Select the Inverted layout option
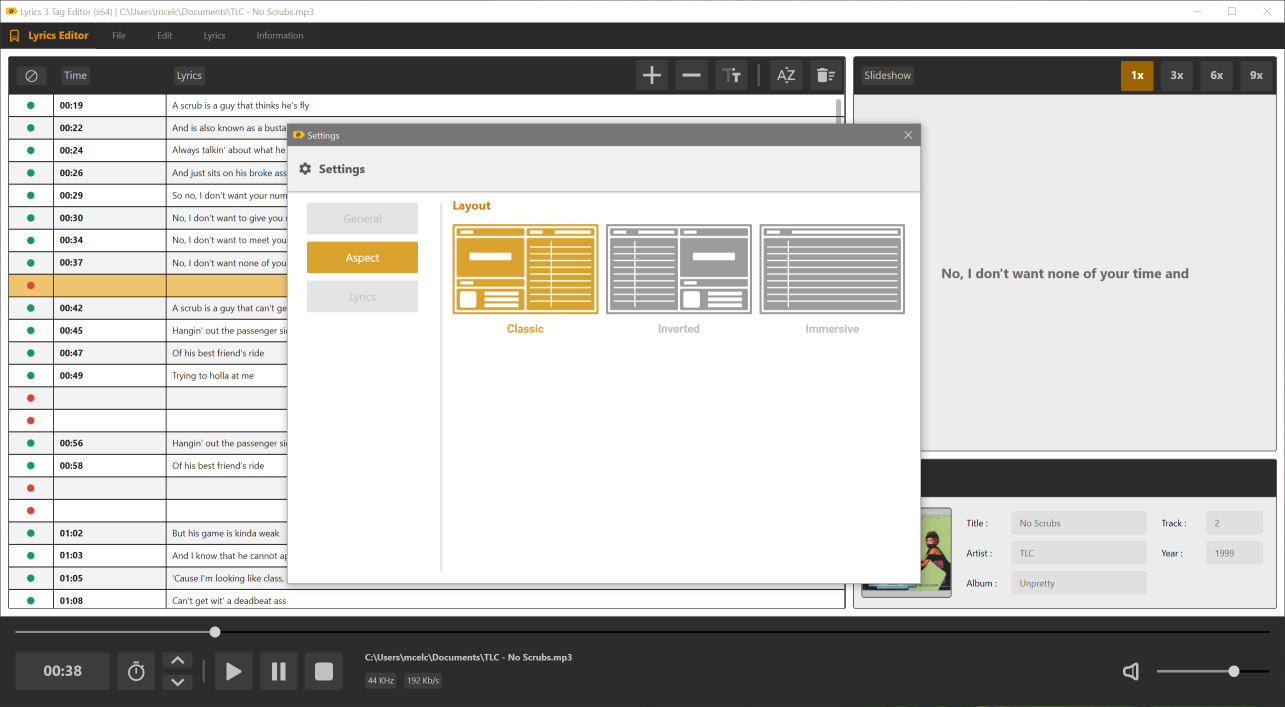This screenshot has width=1285, height=707. pyautogui.click(x=679, y=269)
